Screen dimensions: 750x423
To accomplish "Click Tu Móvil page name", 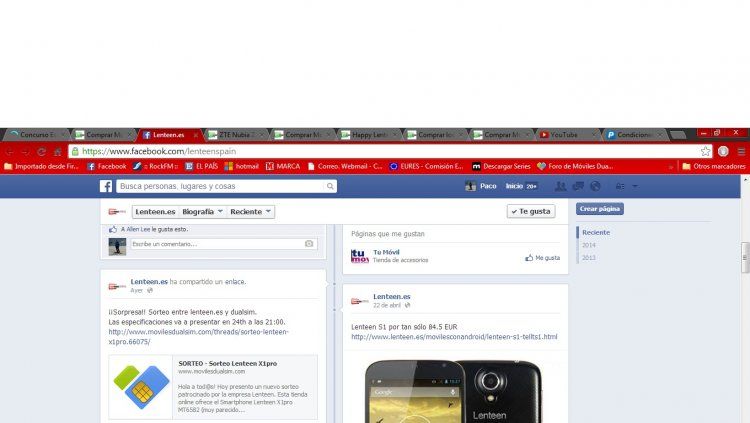I will tap(386, 252).
